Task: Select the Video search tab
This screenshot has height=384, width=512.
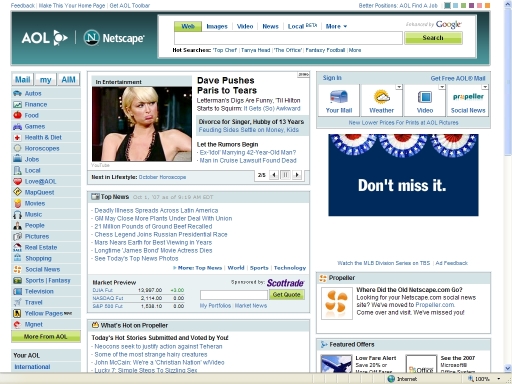Action: point(245,26)
